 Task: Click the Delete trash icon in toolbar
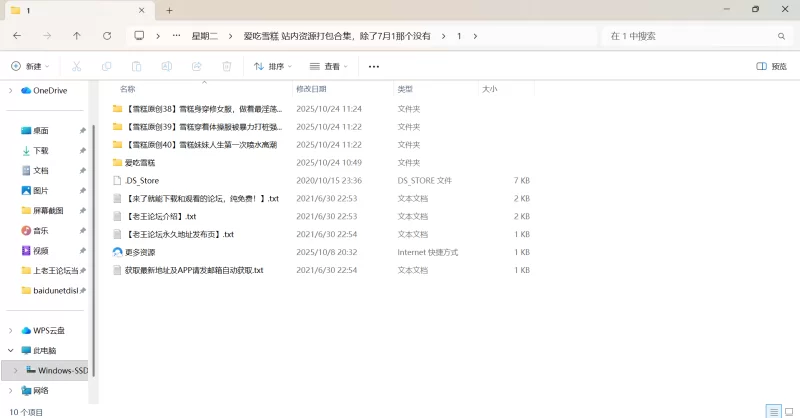[x=227, y=66]
